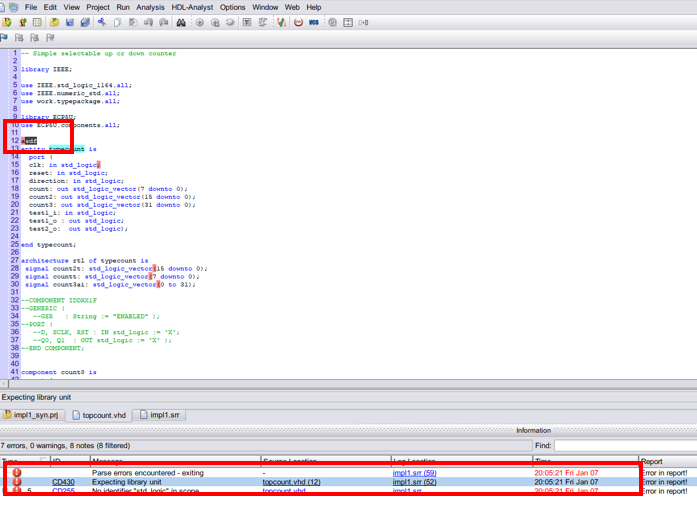
Task: Click the redo arrow icon
Action: pos(164,22)
